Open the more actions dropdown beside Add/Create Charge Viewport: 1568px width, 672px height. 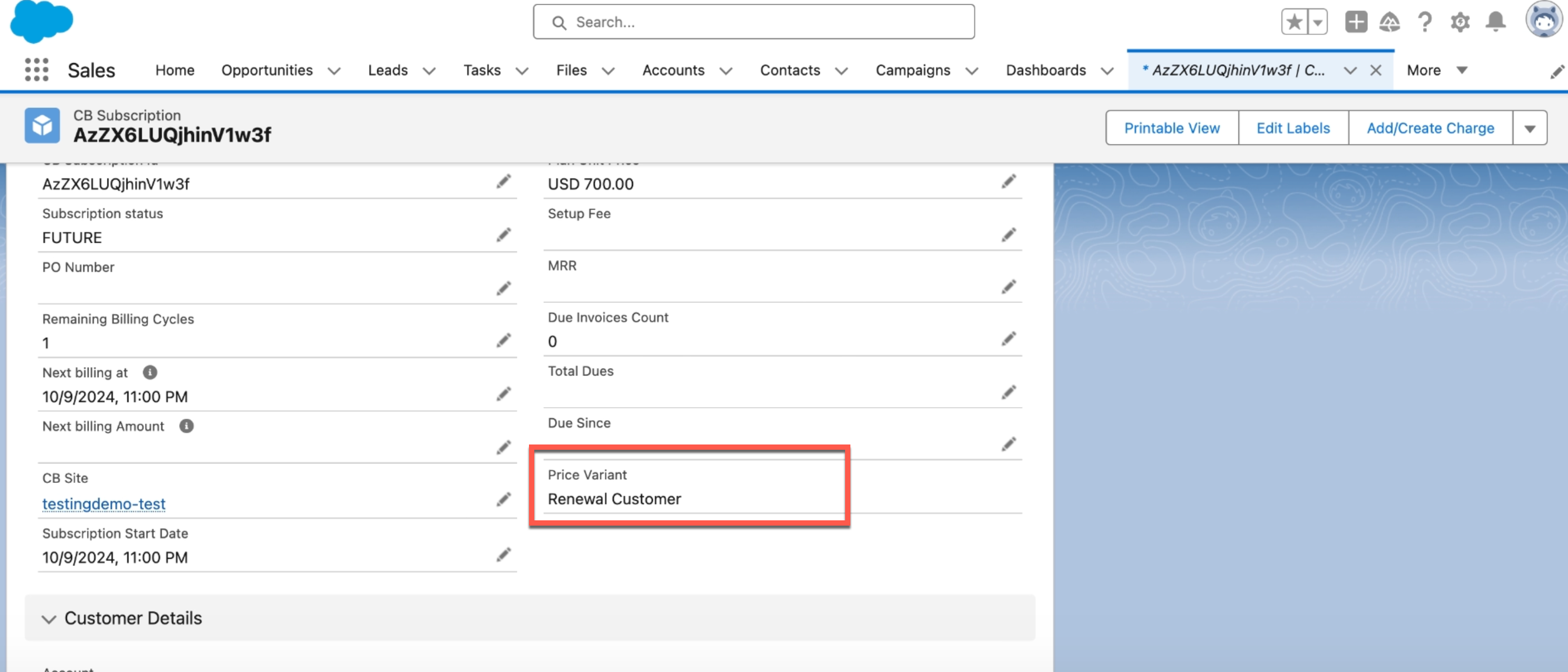click(x=1529, y=129)
